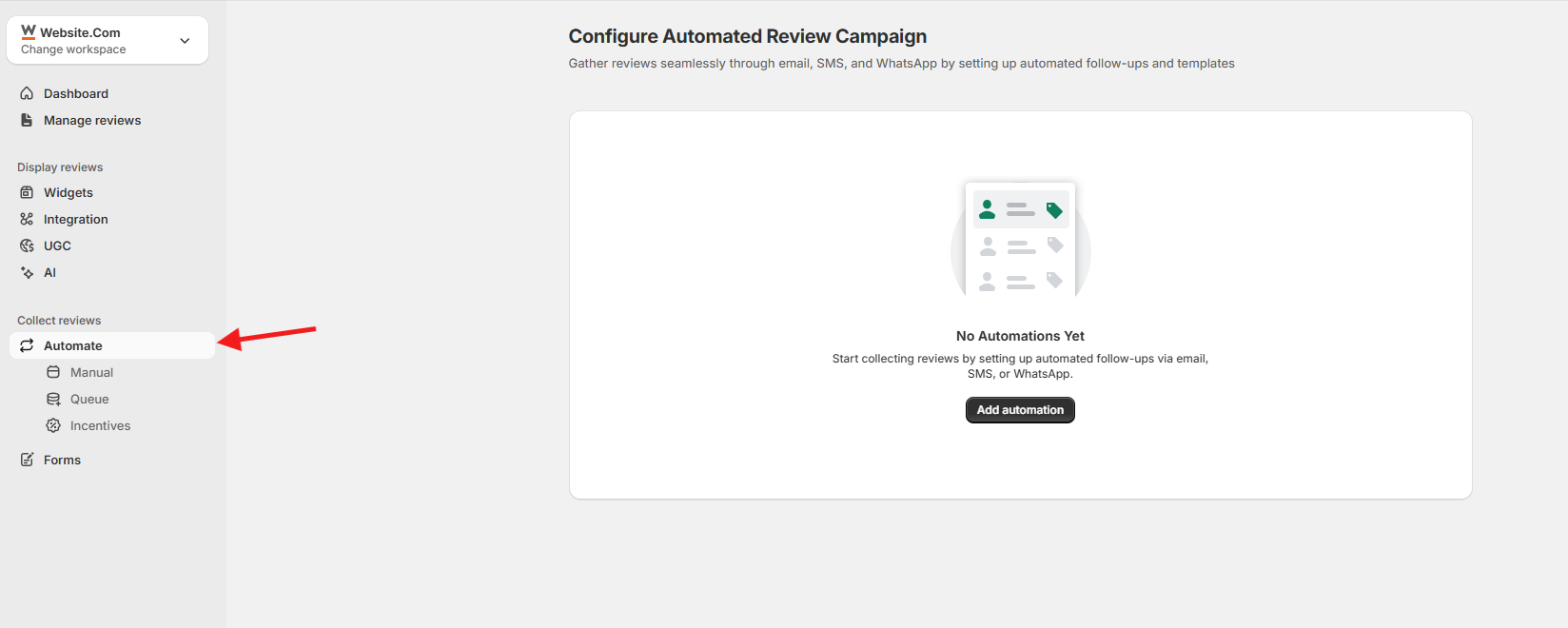Click the empty automations illustration

1020,242
